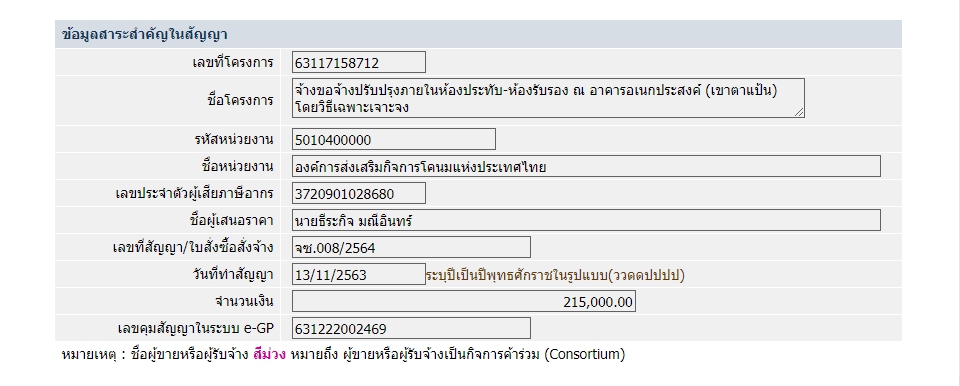Click the bidder name field นายธีระกิจ มณีอินทร์

click(x=586, y=221)
